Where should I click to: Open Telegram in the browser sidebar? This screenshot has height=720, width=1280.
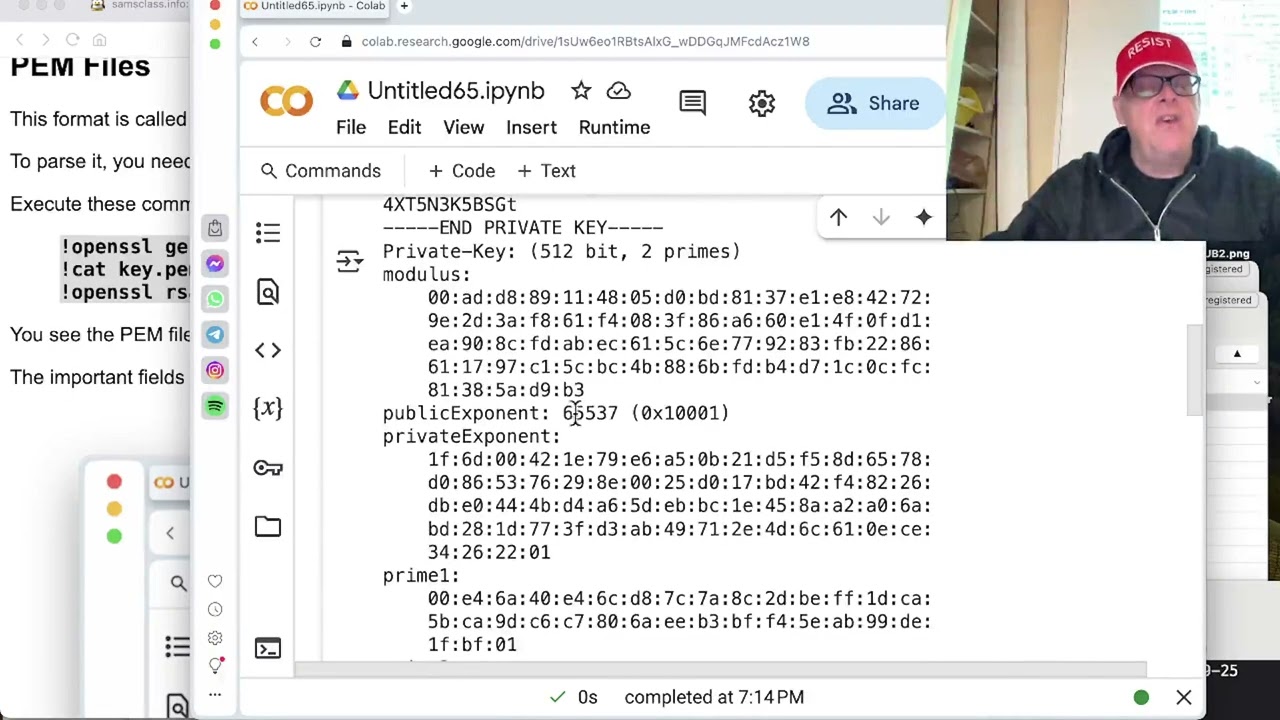coord(215,335)
